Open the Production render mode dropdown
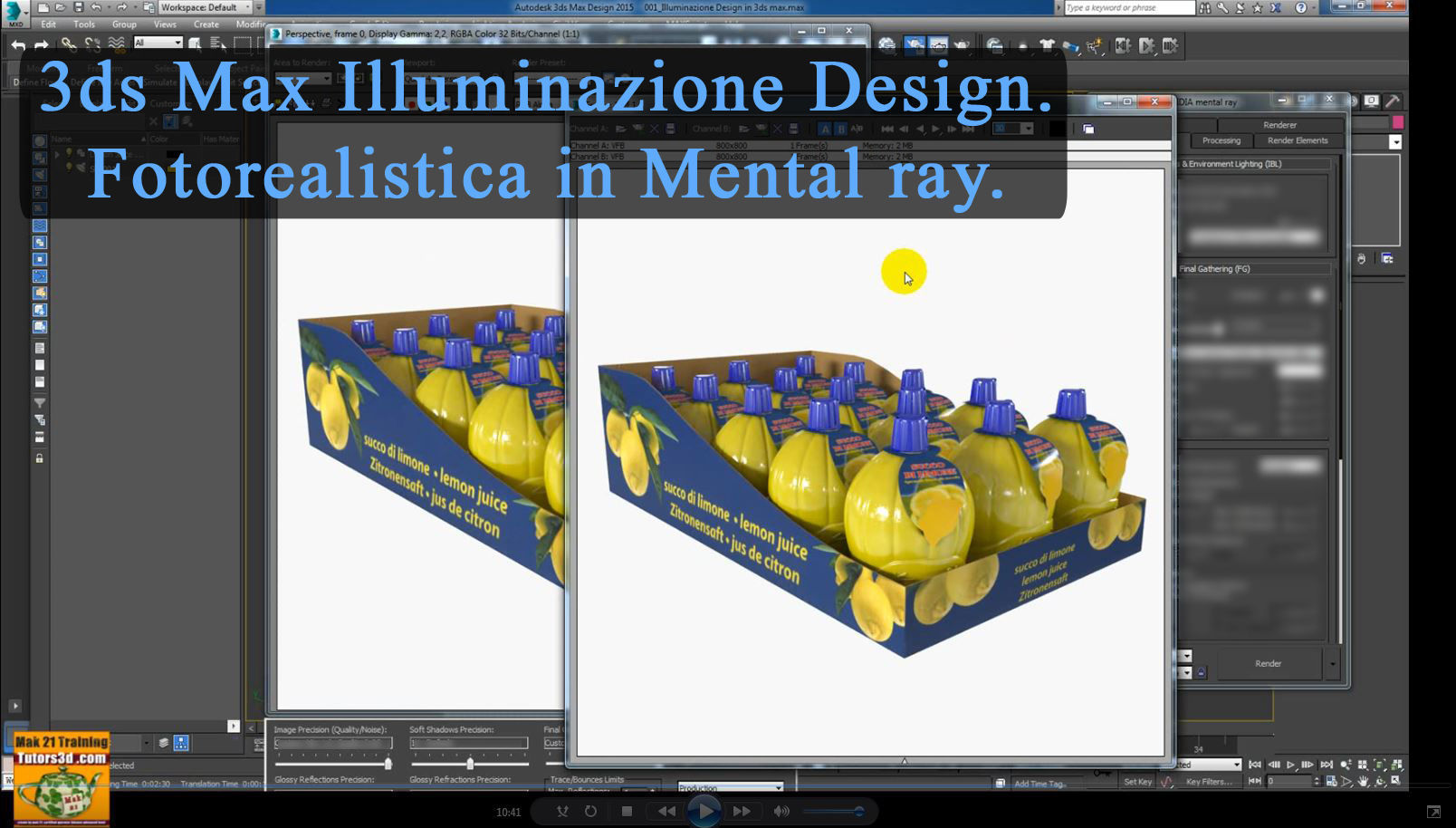Screen dimensions: 1456x828 click(730, 787)
